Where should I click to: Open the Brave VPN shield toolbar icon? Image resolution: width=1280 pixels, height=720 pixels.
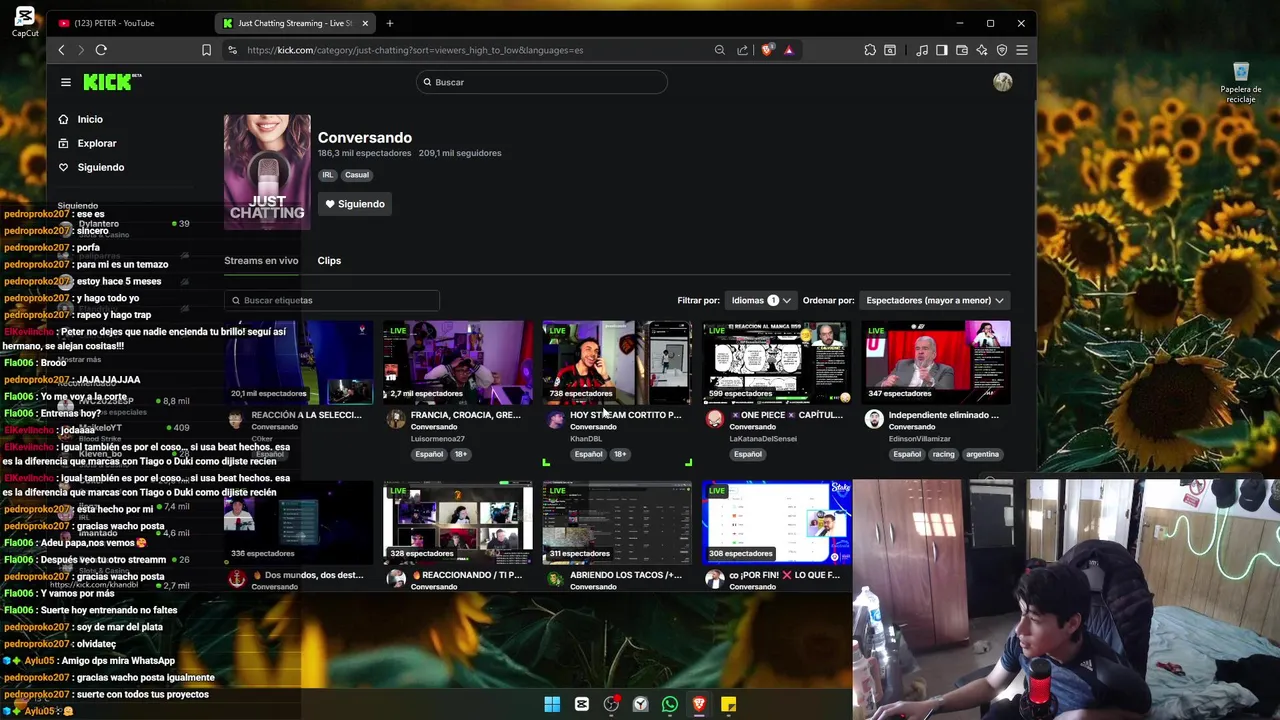tap(1002, 50)
